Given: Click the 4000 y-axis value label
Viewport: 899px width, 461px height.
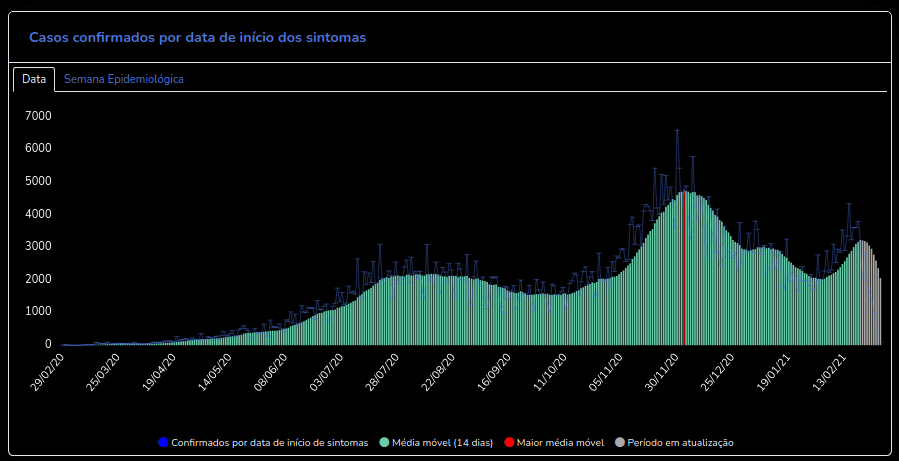Looking at the screenshot, I should tap(38, 214).
